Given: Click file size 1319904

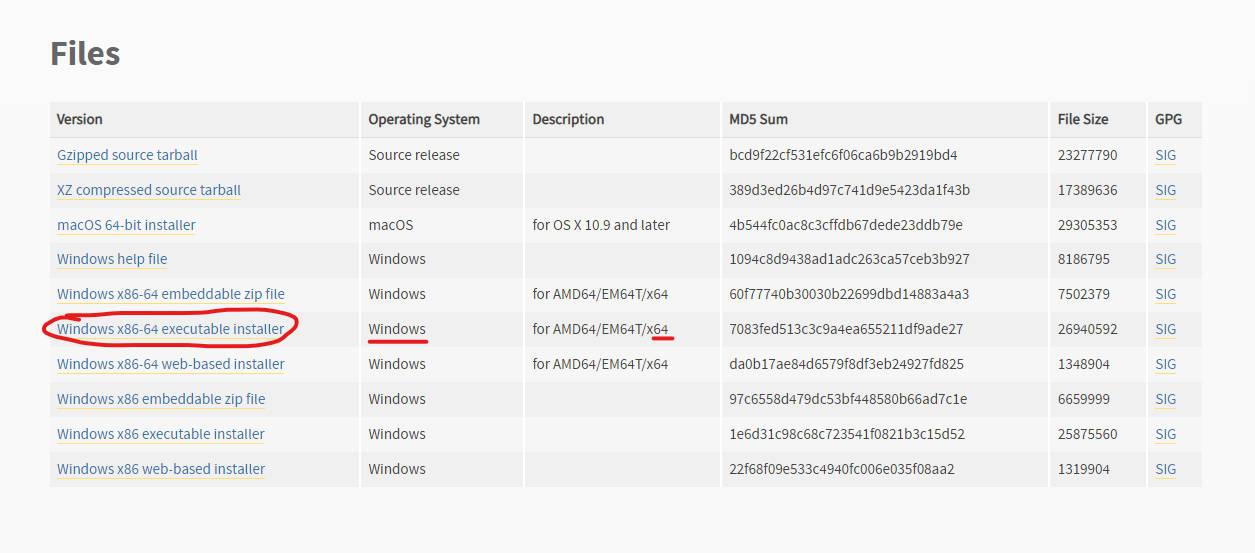Looking at the screenshot, I should click(x=1084, y=469).
